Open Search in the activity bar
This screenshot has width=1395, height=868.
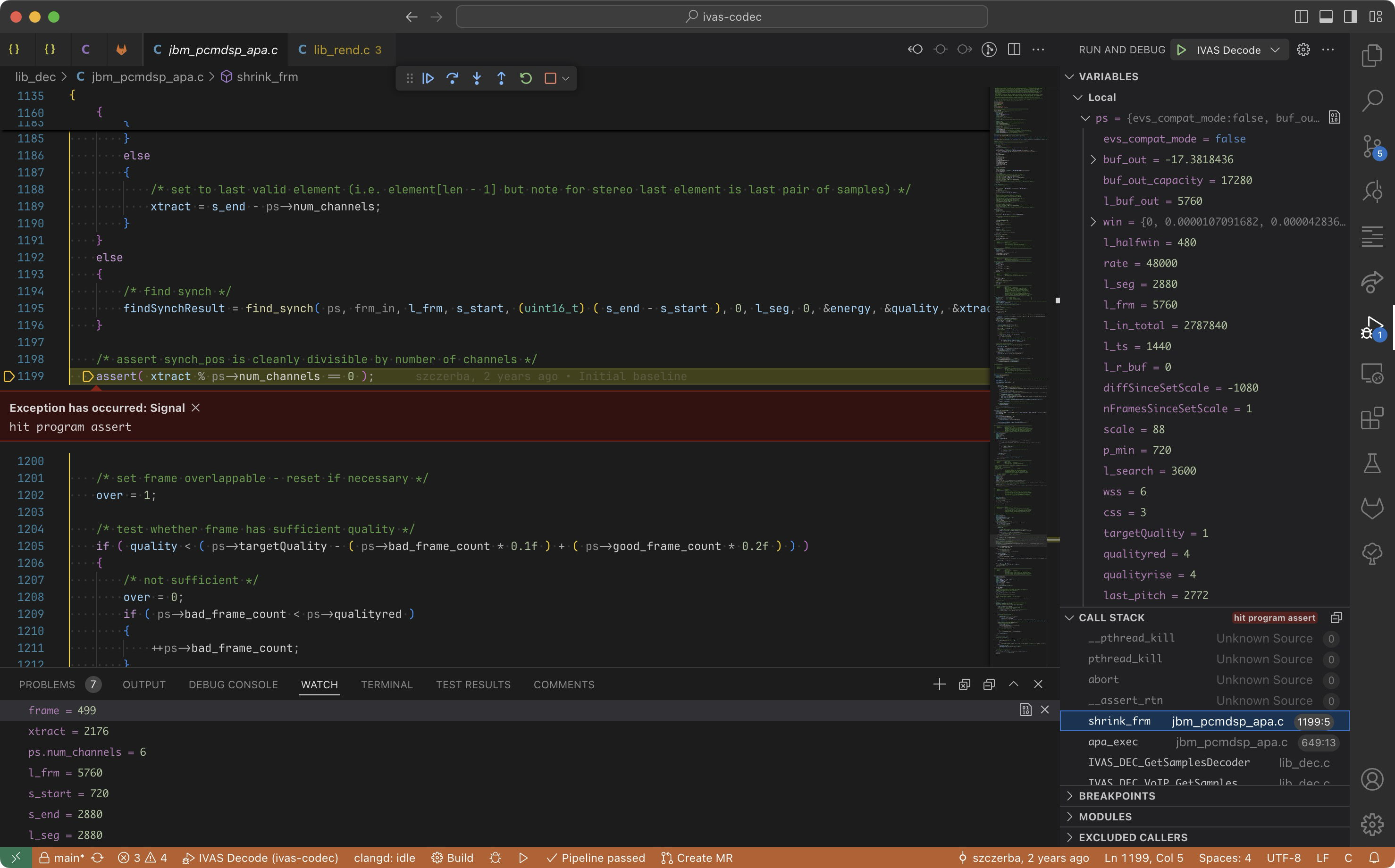tap(1371, 101)
